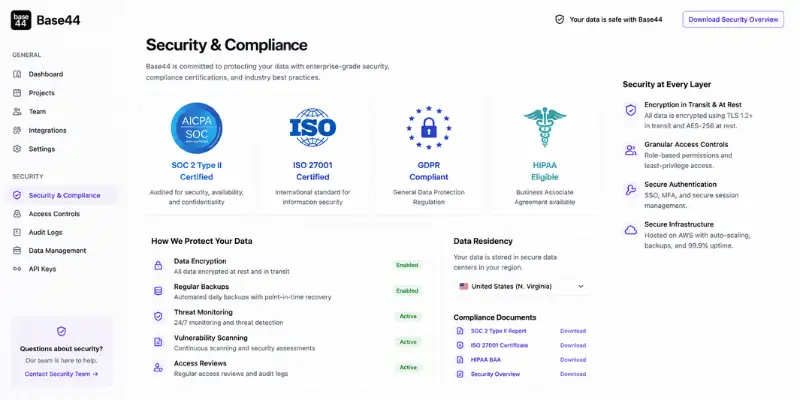The height and width of the screenshot is (400, 800).
Task: Click the shield icon above 'Questions about security?'
Action: point(62,332)
